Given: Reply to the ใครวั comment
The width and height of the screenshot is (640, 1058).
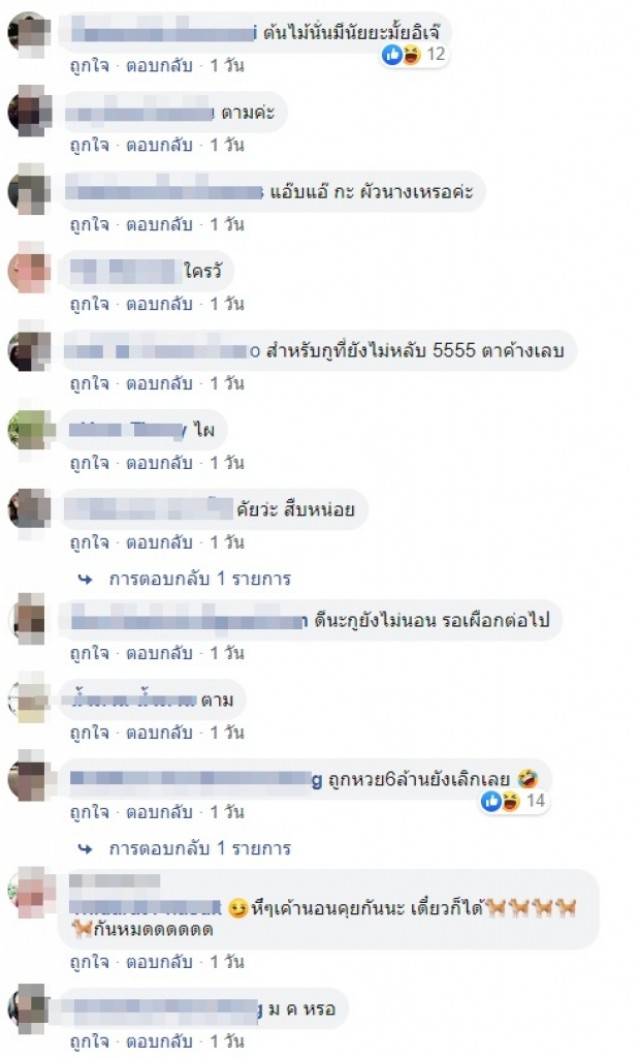Looking at the screenshot, I should [x=159, y=304].
